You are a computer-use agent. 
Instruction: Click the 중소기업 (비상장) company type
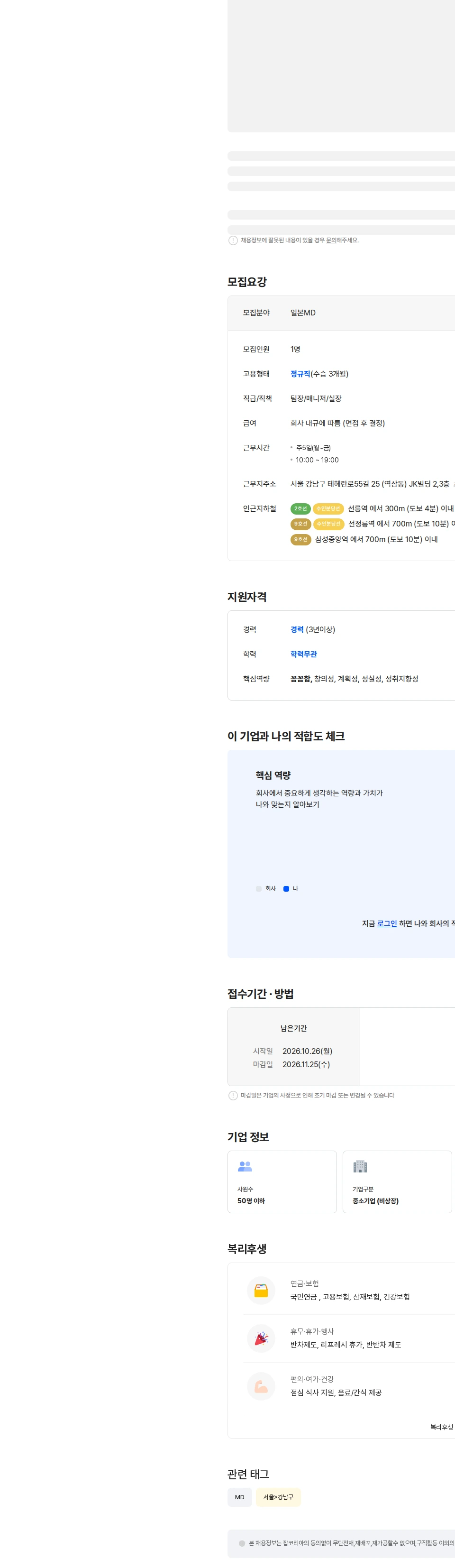tap(376, 1201)
